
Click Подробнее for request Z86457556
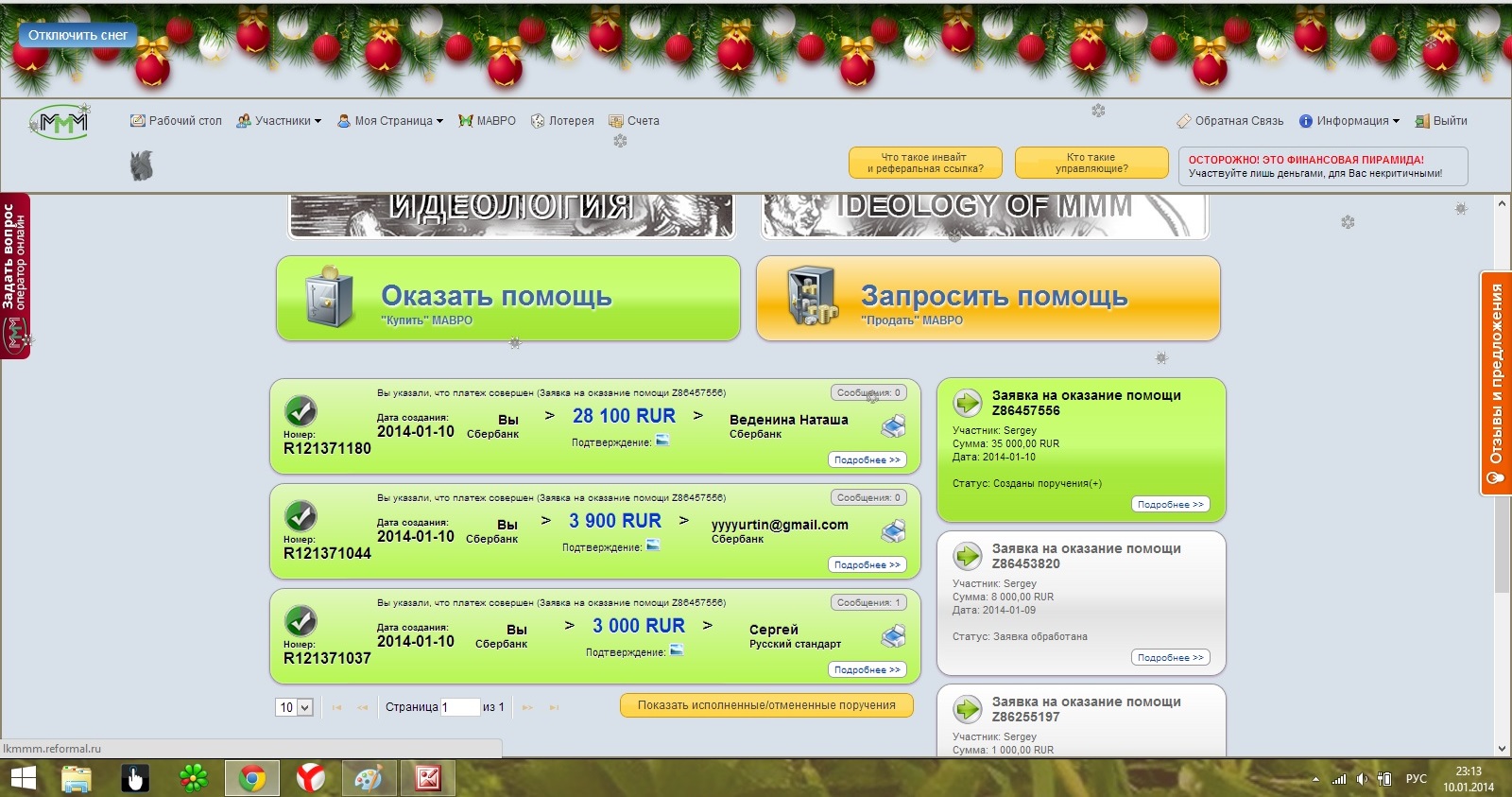pyautogui.click(x=1171, y=505)
